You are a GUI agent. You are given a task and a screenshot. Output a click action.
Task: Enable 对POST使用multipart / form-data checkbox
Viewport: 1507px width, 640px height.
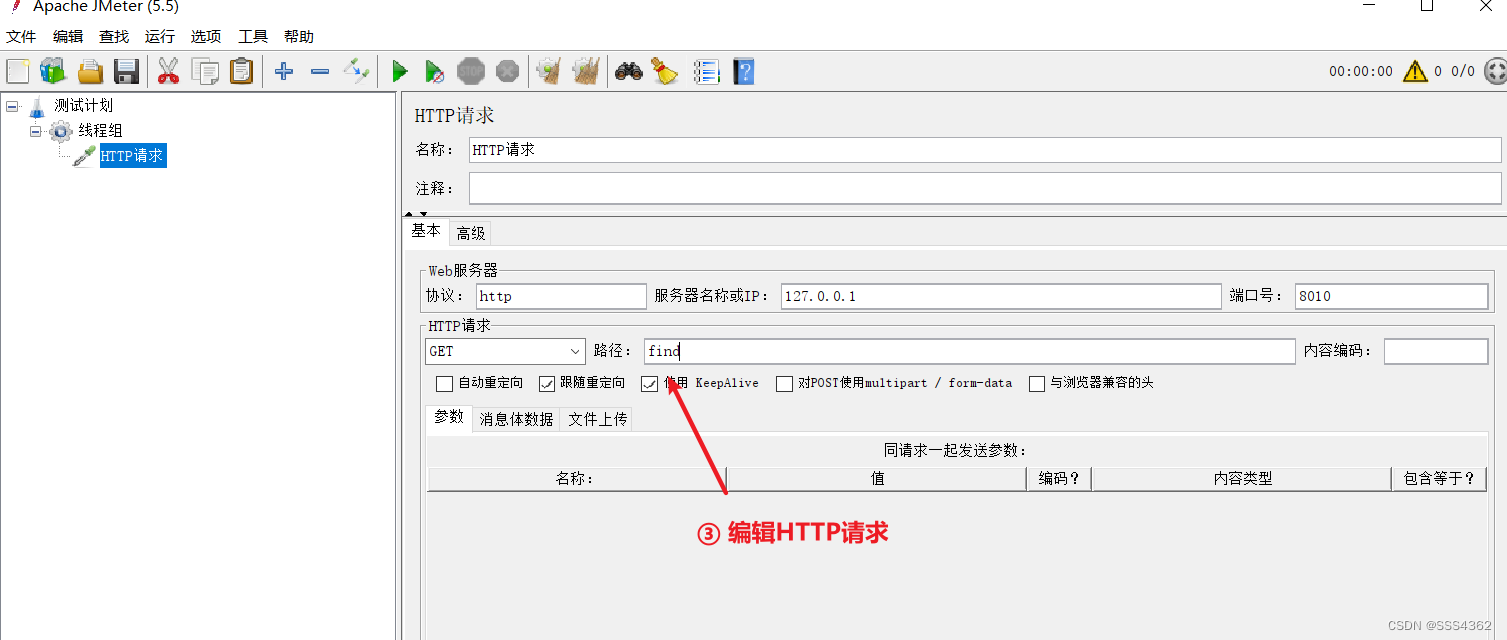tap(785, 383)
